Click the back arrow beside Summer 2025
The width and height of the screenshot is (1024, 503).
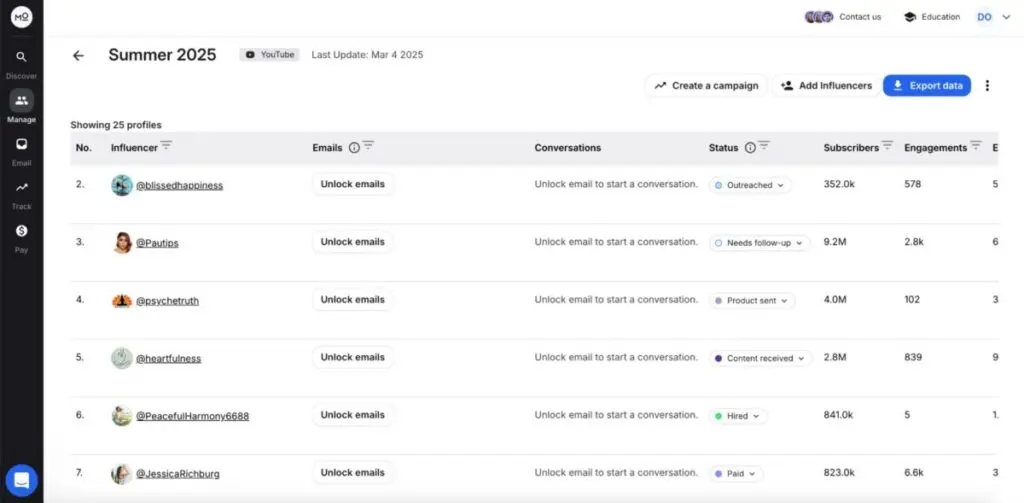coord(78,56)
